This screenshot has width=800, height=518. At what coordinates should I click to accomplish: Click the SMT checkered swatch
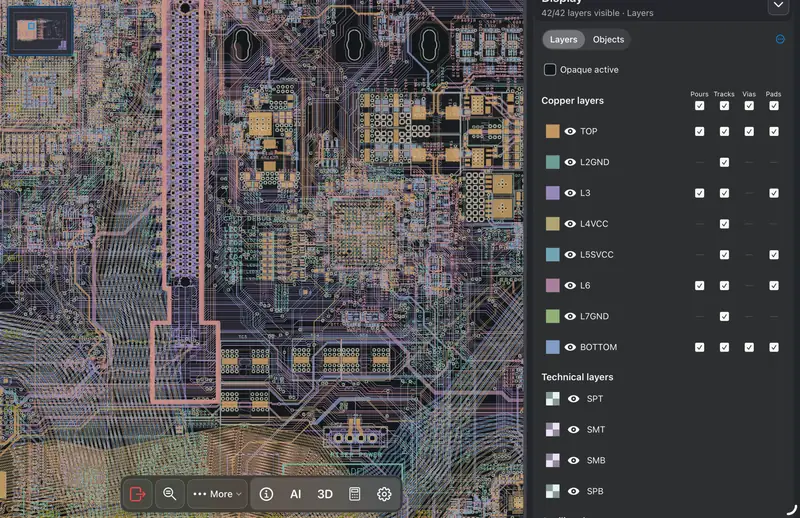click(x=553, y=430)
